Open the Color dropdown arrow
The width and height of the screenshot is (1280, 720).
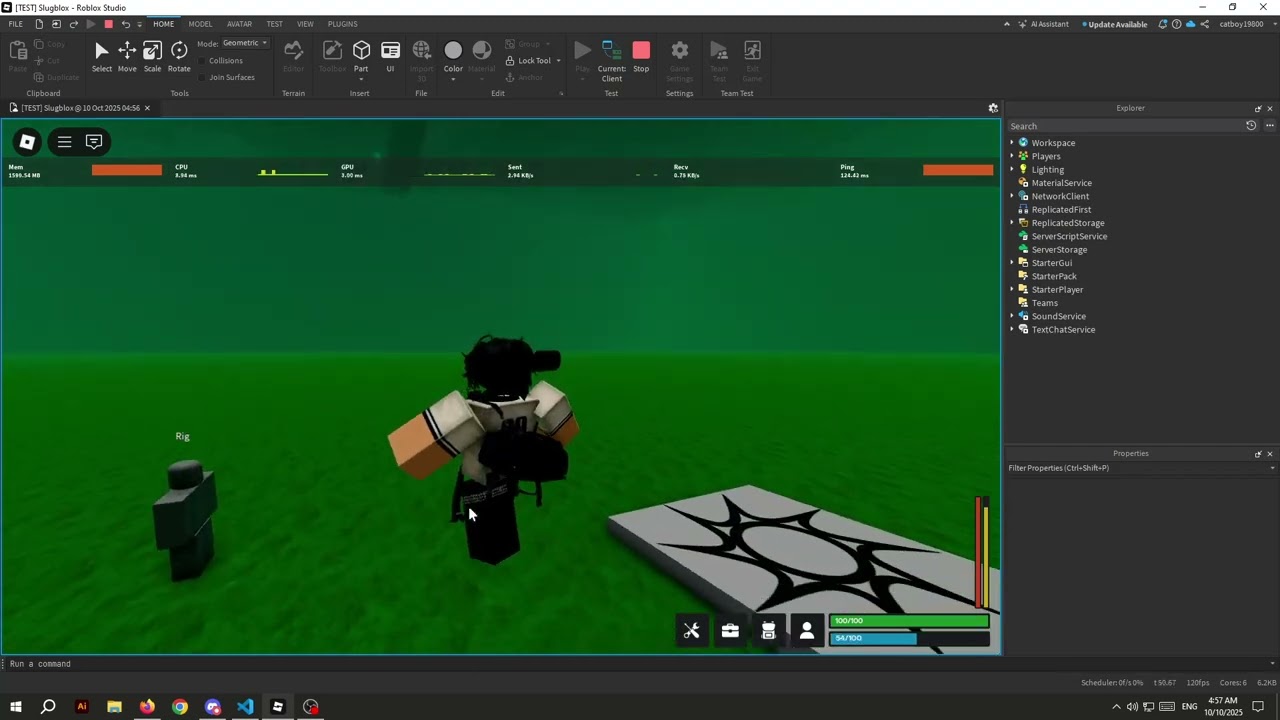pos(453,78)
